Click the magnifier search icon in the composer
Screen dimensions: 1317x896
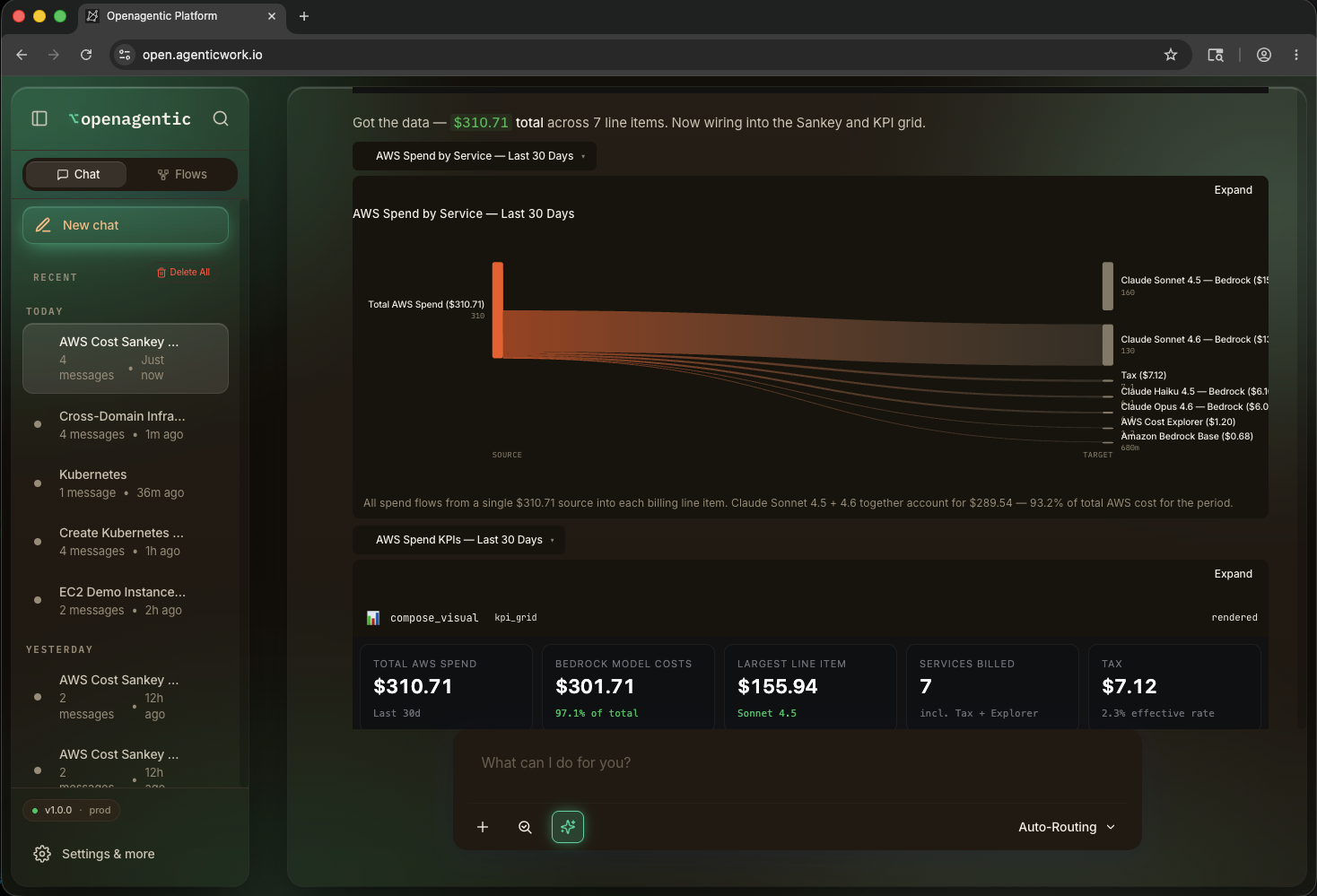[x=526, y=827]
